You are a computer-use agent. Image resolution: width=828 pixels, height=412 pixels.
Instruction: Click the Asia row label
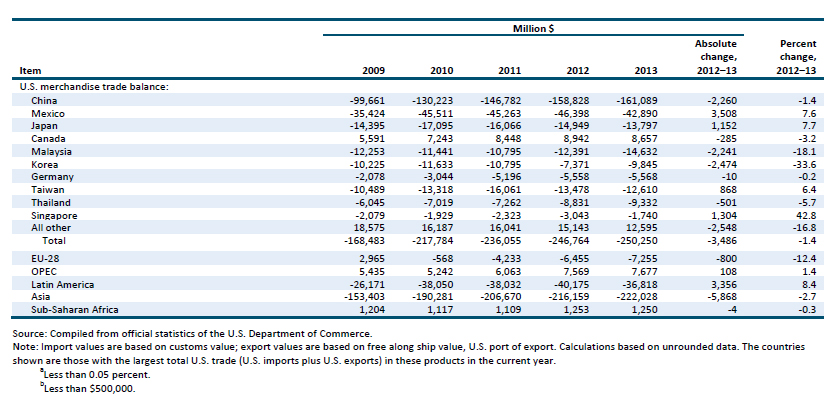[x=41, y=297]
